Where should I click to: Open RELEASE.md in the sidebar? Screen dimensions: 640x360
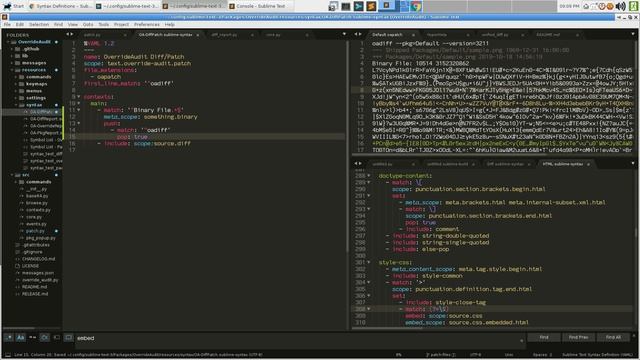click(x=35, y=294)
